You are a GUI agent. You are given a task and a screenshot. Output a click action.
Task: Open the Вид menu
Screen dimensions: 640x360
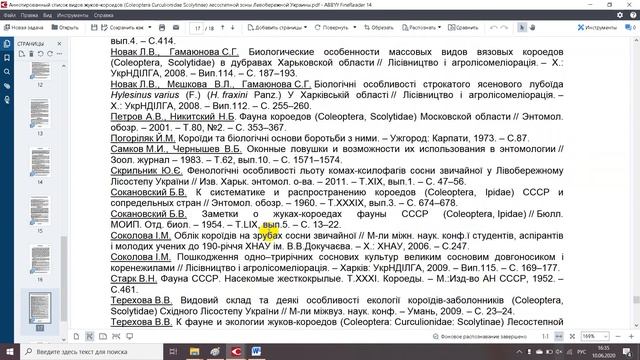click(47, 15)
